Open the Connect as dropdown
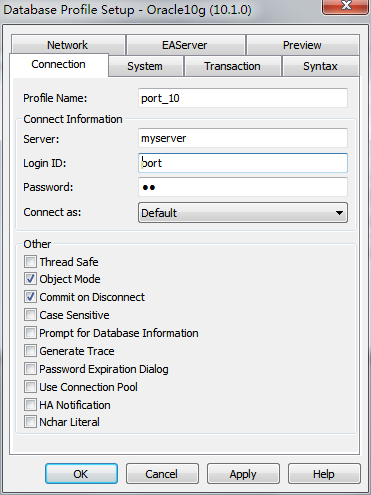The image size is (371, 495). [x=243, y=213]
